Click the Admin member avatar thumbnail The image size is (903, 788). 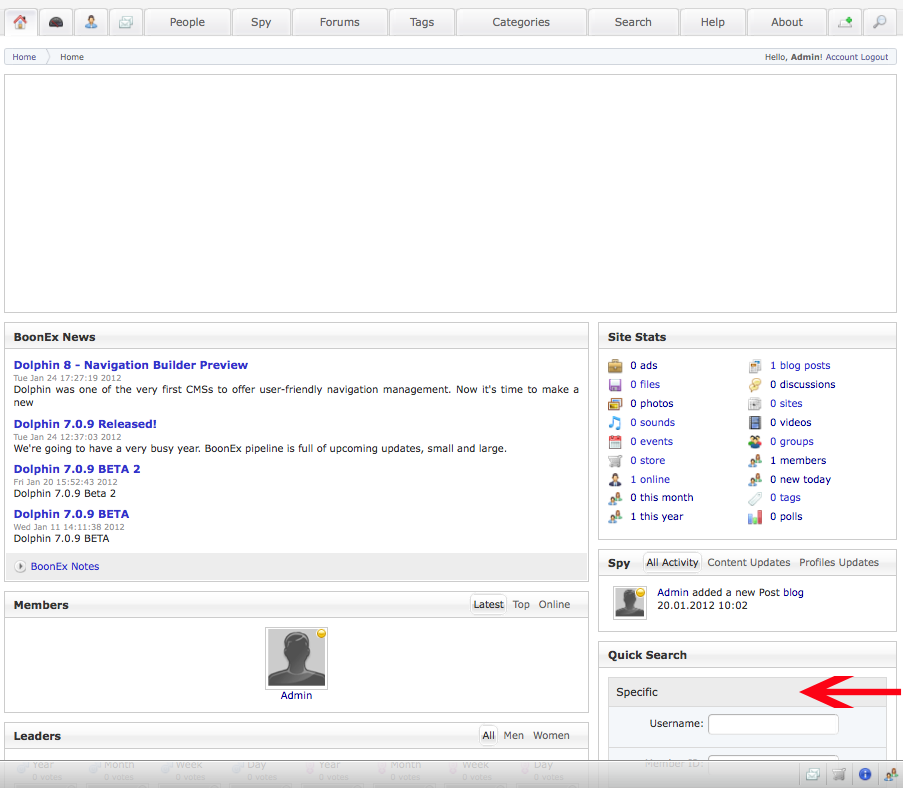(x=296, y=658)
